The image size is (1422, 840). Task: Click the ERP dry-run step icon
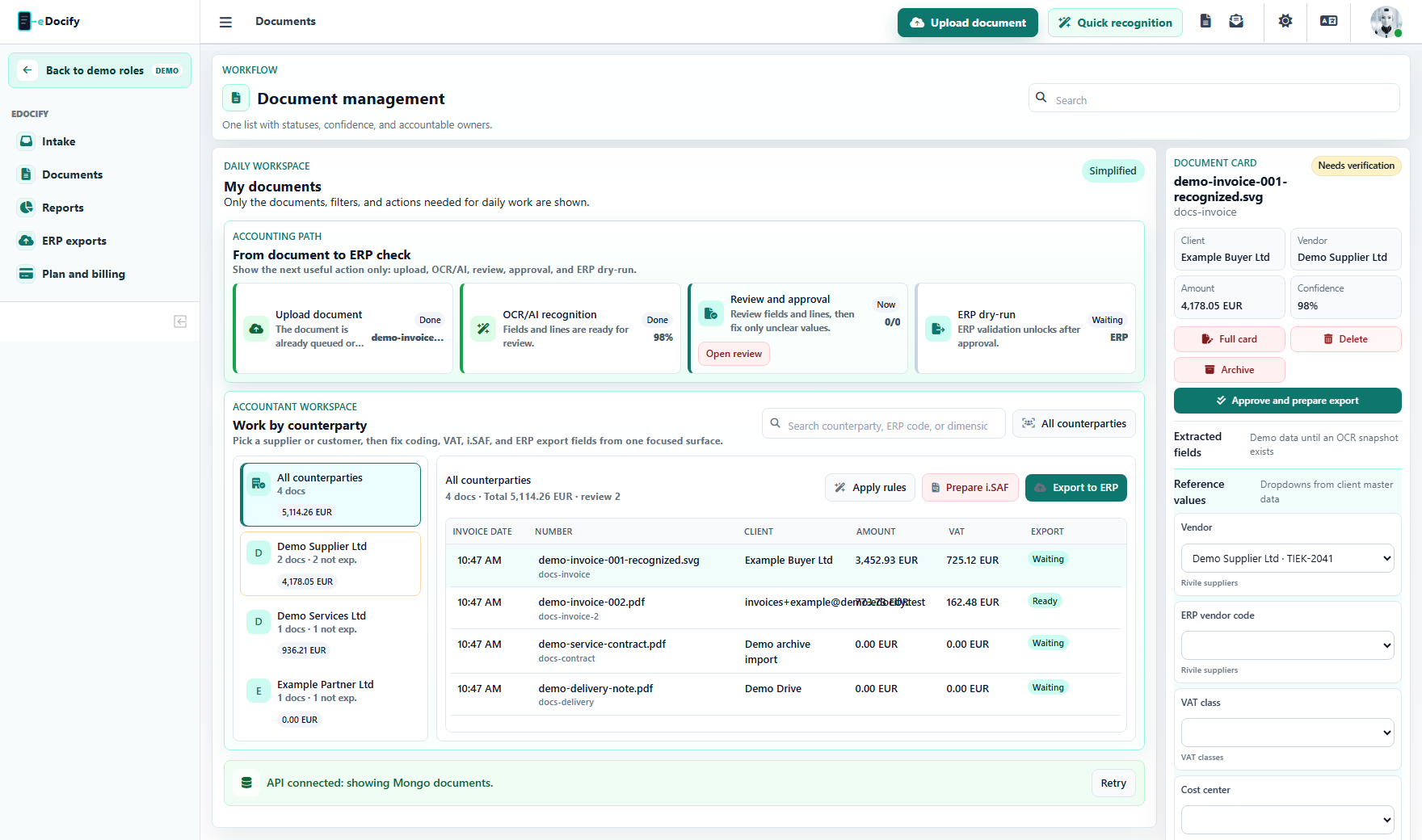click(938, 329)
